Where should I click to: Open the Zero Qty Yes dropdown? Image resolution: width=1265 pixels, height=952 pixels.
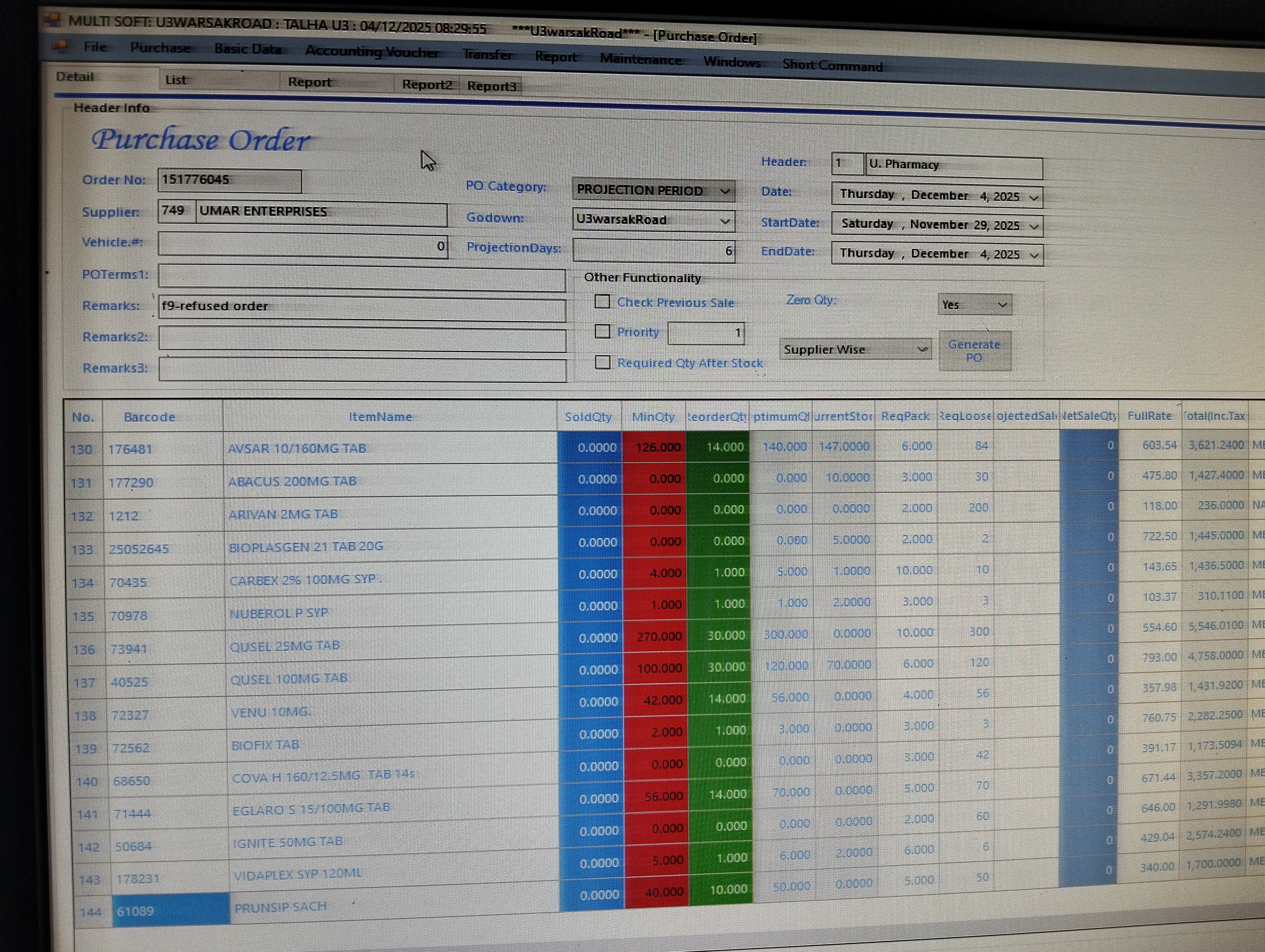pyautogui.click(x=1002, y=305)
